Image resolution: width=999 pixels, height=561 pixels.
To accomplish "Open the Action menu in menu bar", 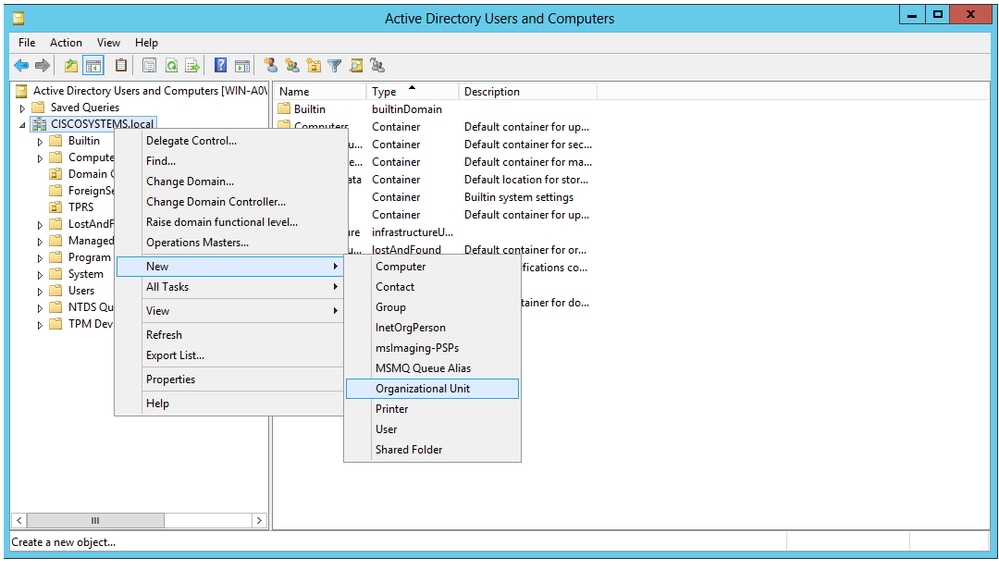I will 66,43.
